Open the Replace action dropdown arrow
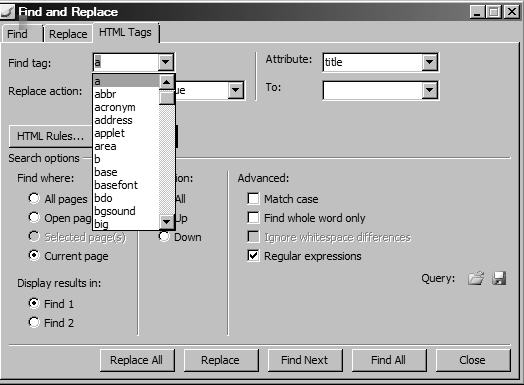This screenshot has height=385, width=524. (x=236, y=90)
